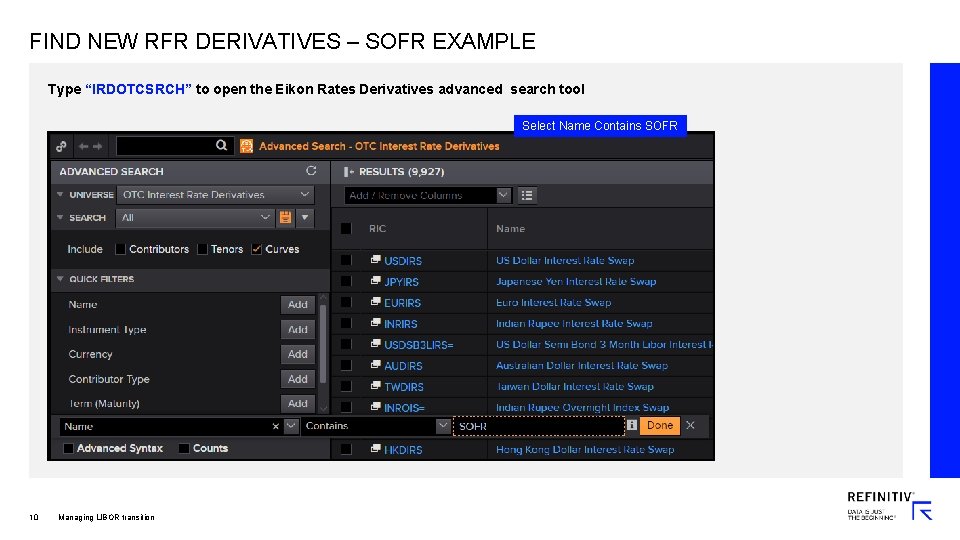The width and height of the screenshot is (960, 540).
Task: Open the USDIRS RIC link
Action: click(x=403, y=261)
